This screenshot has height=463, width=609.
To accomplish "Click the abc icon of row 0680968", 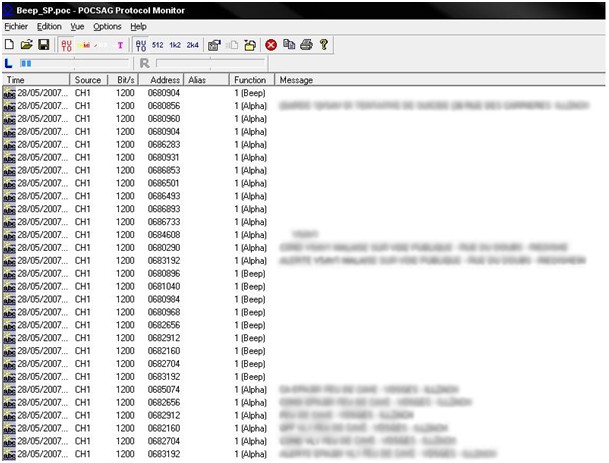I will coord(9,312).
